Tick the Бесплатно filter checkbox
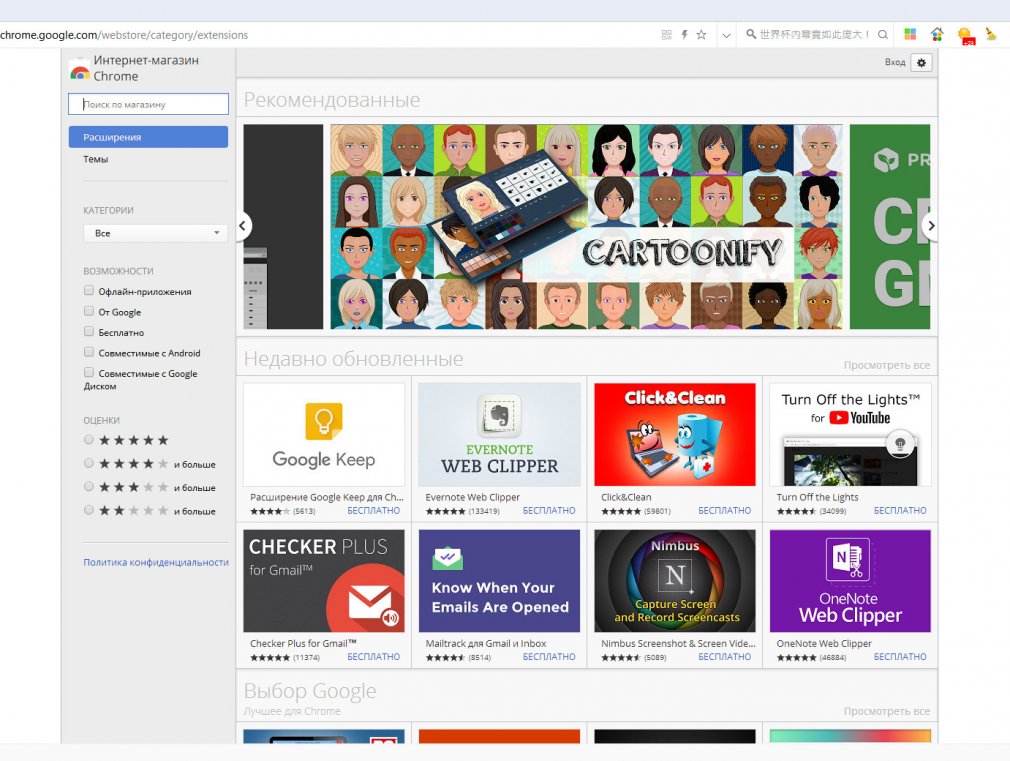 click(x=89, y=332)
